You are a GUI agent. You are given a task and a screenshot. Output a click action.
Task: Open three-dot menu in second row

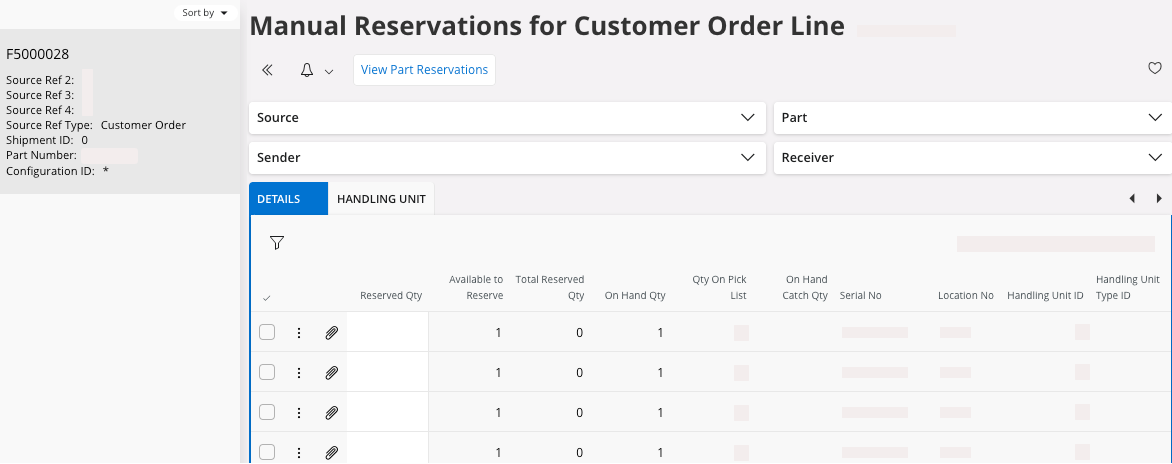(x=299, y=372)
